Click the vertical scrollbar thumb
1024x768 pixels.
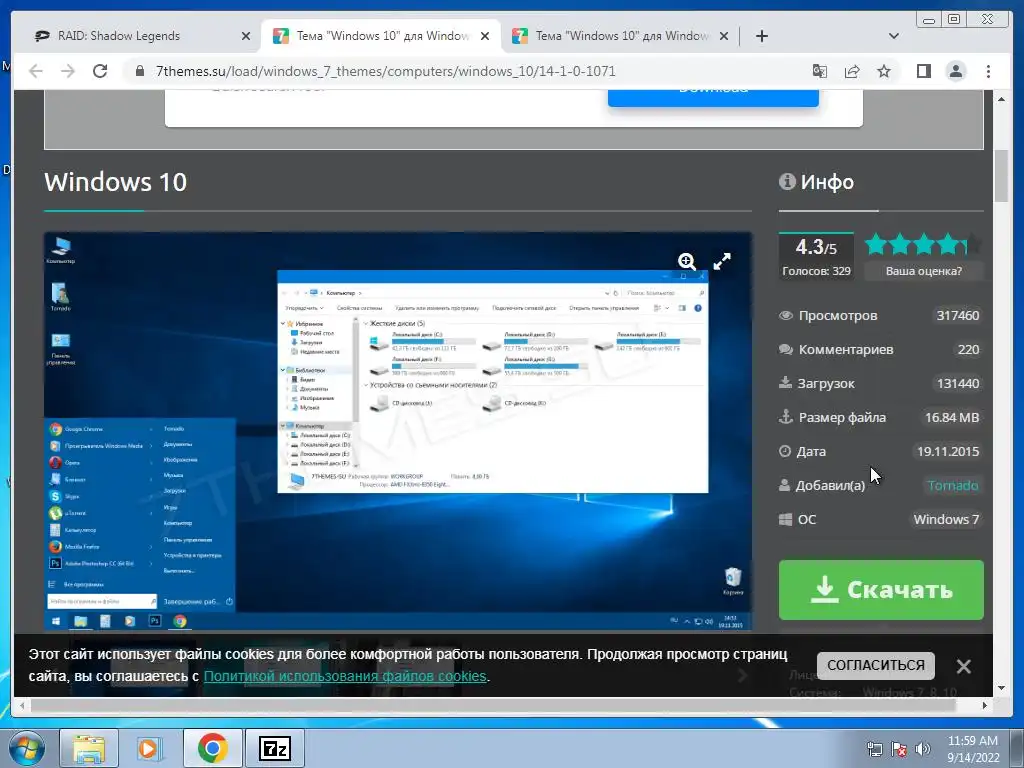[x=1001, y=176]
